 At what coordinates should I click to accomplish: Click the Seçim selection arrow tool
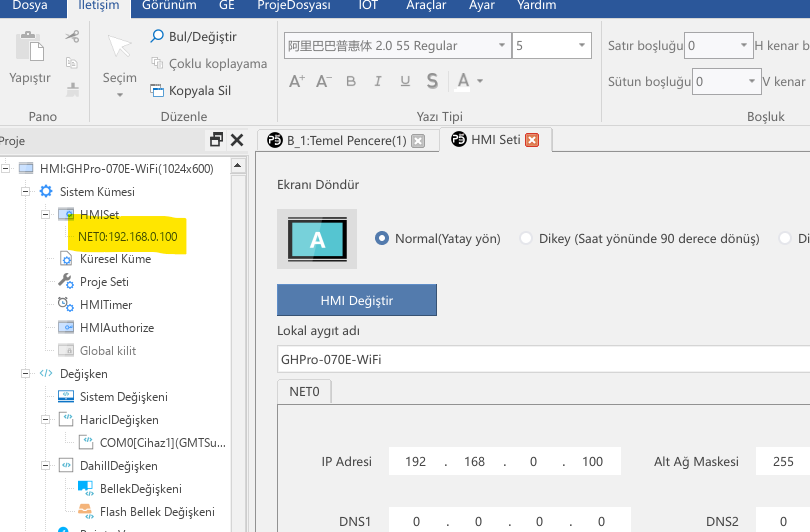(x=120, y=50)
